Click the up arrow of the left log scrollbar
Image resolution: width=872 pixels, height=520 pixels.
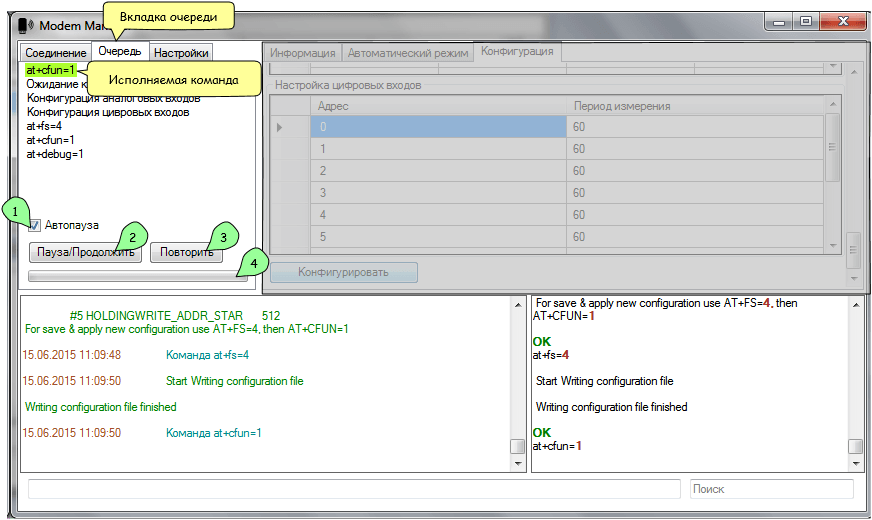coord(518,305)
